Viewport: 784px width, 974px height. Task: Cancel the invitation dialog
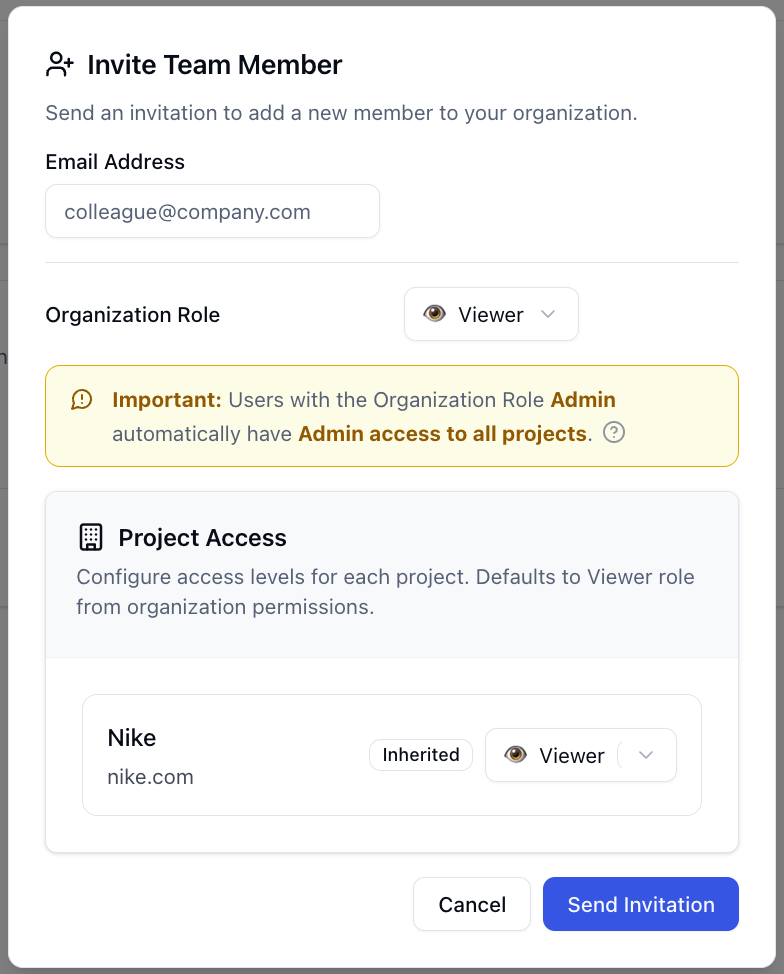[472, 905]
